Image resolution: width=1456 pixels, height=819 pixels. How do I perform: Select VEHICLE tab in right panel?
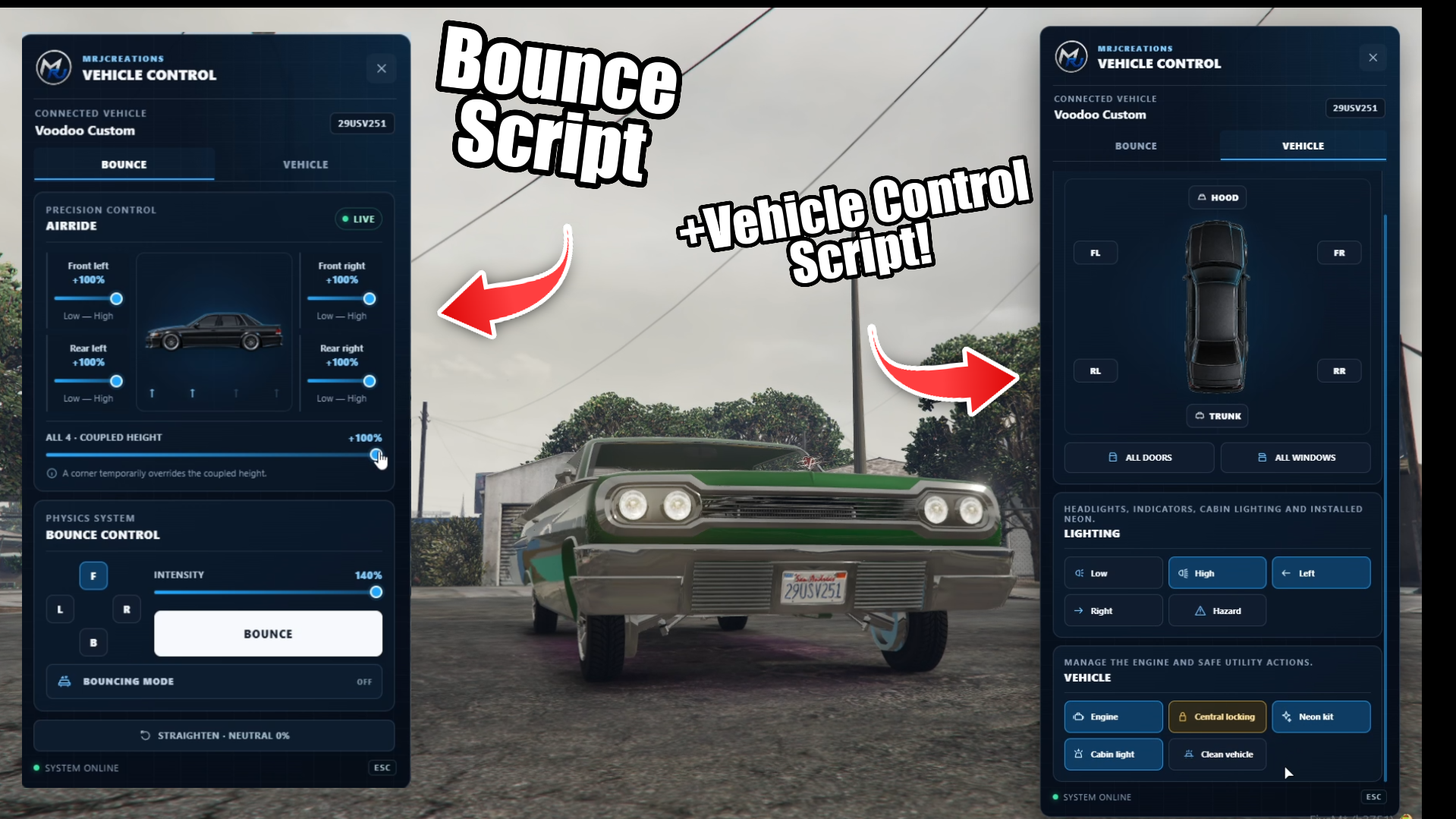1303,145
